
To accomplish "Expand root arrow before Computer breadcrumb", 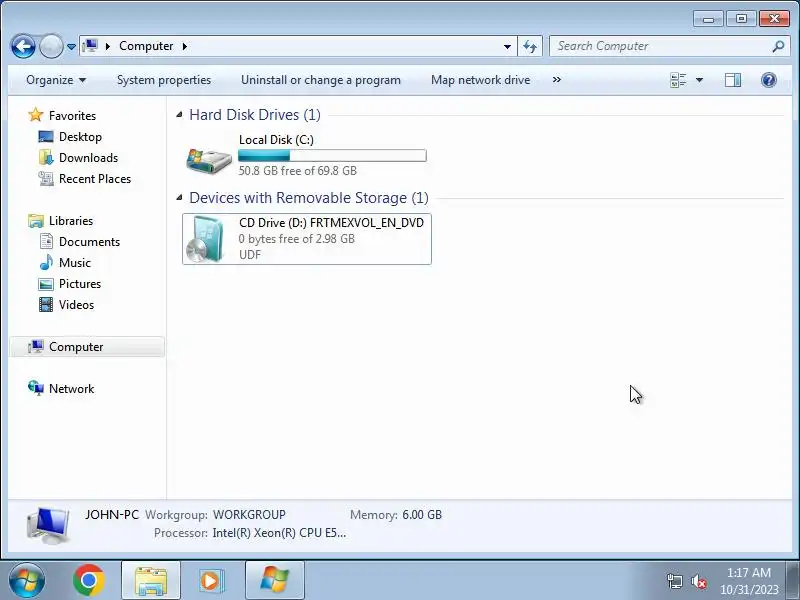I will [x=108, y=46].
